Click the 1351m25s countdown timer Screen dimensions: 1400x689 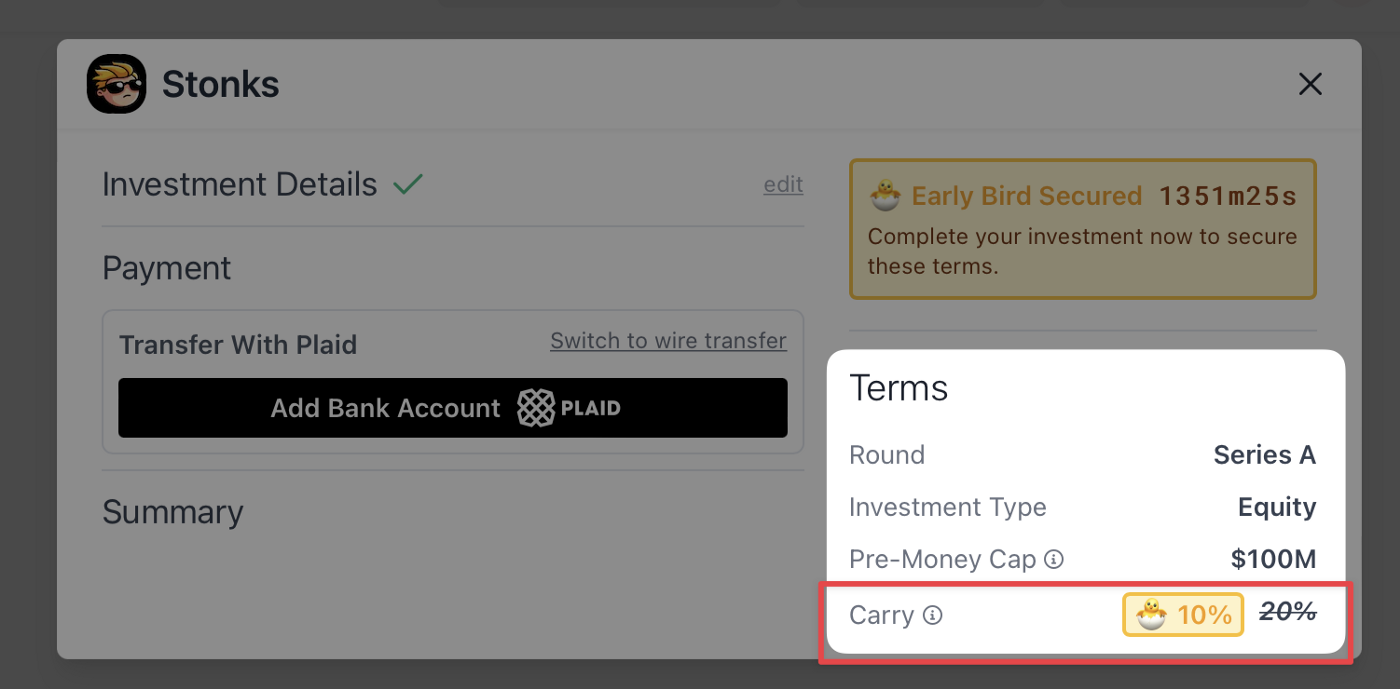pyautogui.click(x=1228, y=196)
